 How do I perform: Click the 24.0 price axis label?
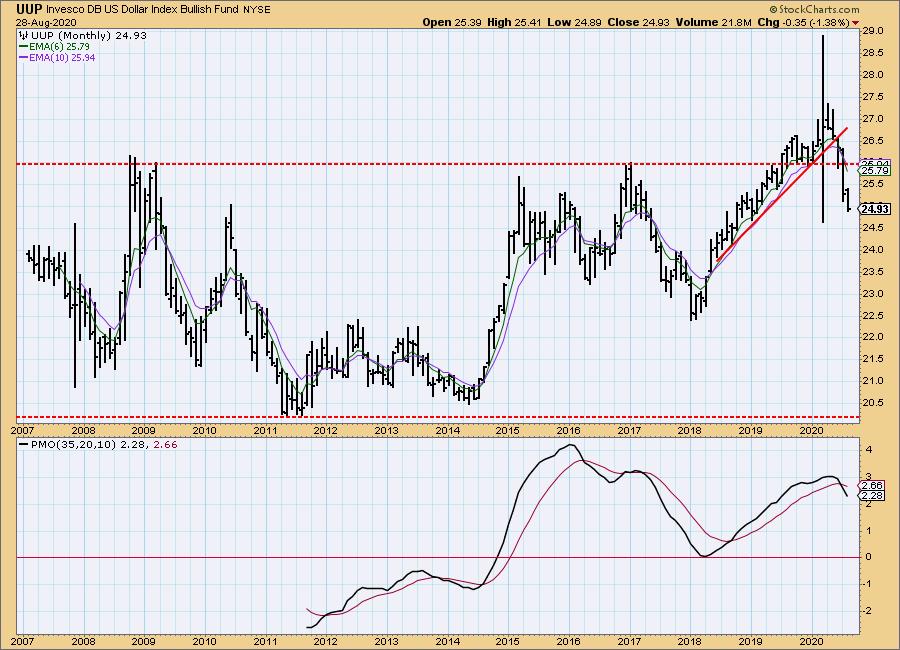click(872, 250)
